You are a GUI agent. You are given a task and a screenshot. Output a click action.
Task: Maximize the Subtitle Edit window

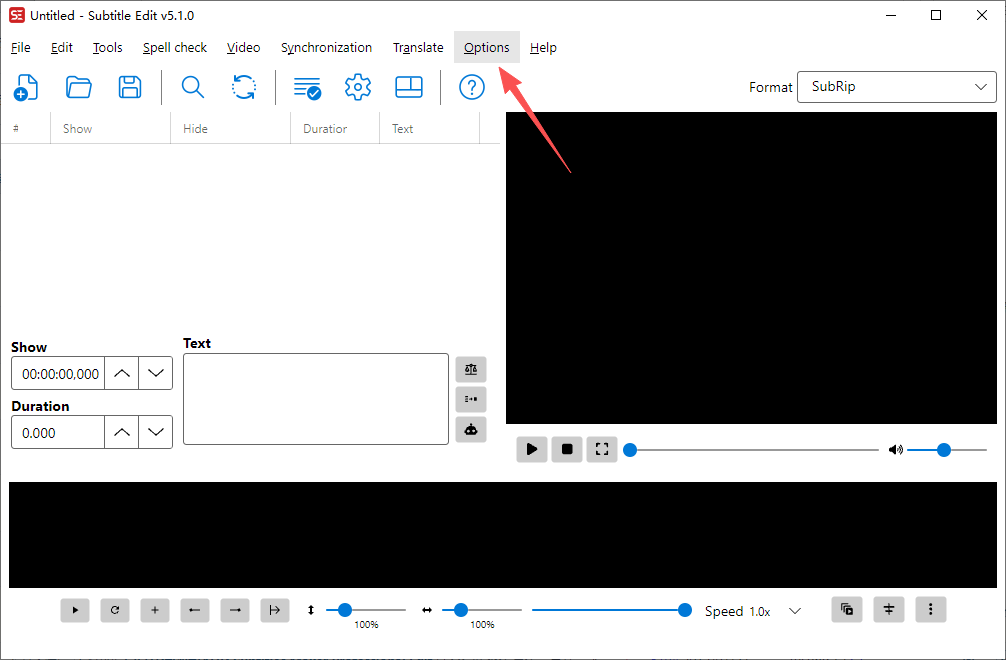click(x=936, y=15)
